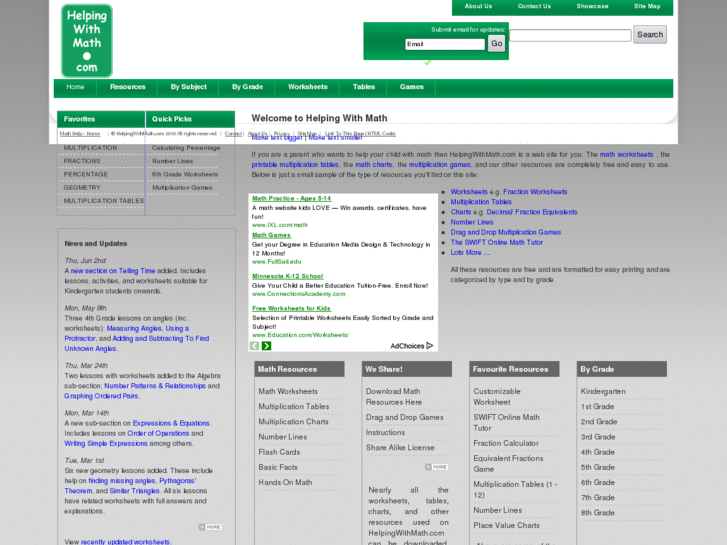This screenshot has height=545, width=727.
Task: Open the Worksheets nav menu
Action: (307, 87)
